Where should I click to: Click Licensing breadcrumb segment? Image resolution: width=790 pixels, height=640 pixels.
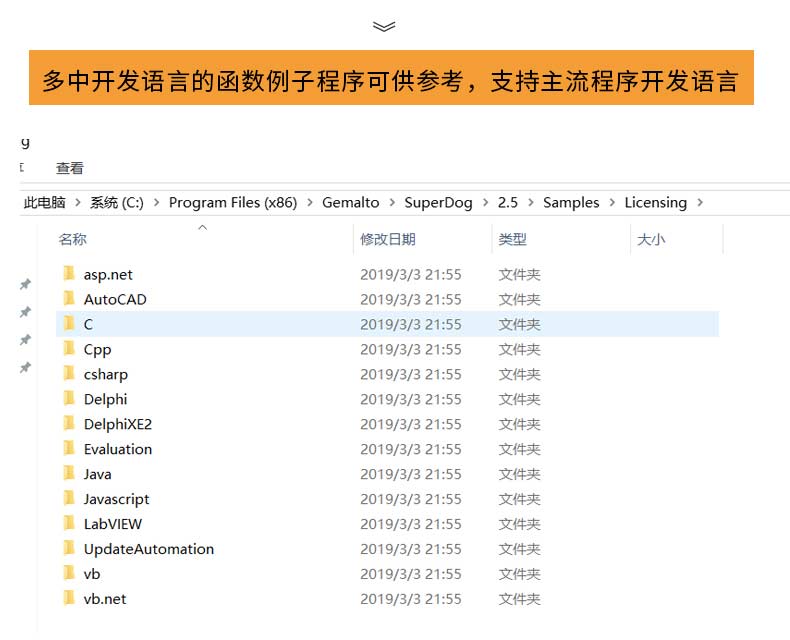(655, 203)
